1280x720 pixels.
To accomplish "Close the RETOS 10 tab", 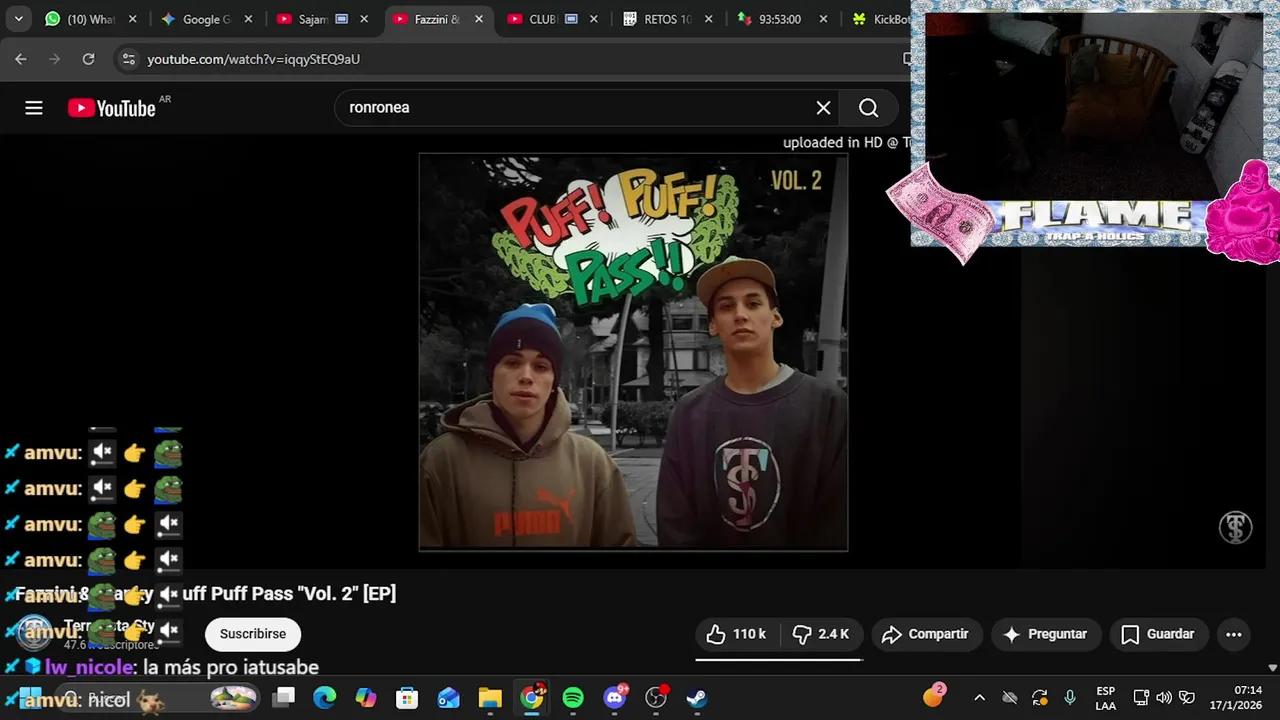I will [x=711, y=19].
